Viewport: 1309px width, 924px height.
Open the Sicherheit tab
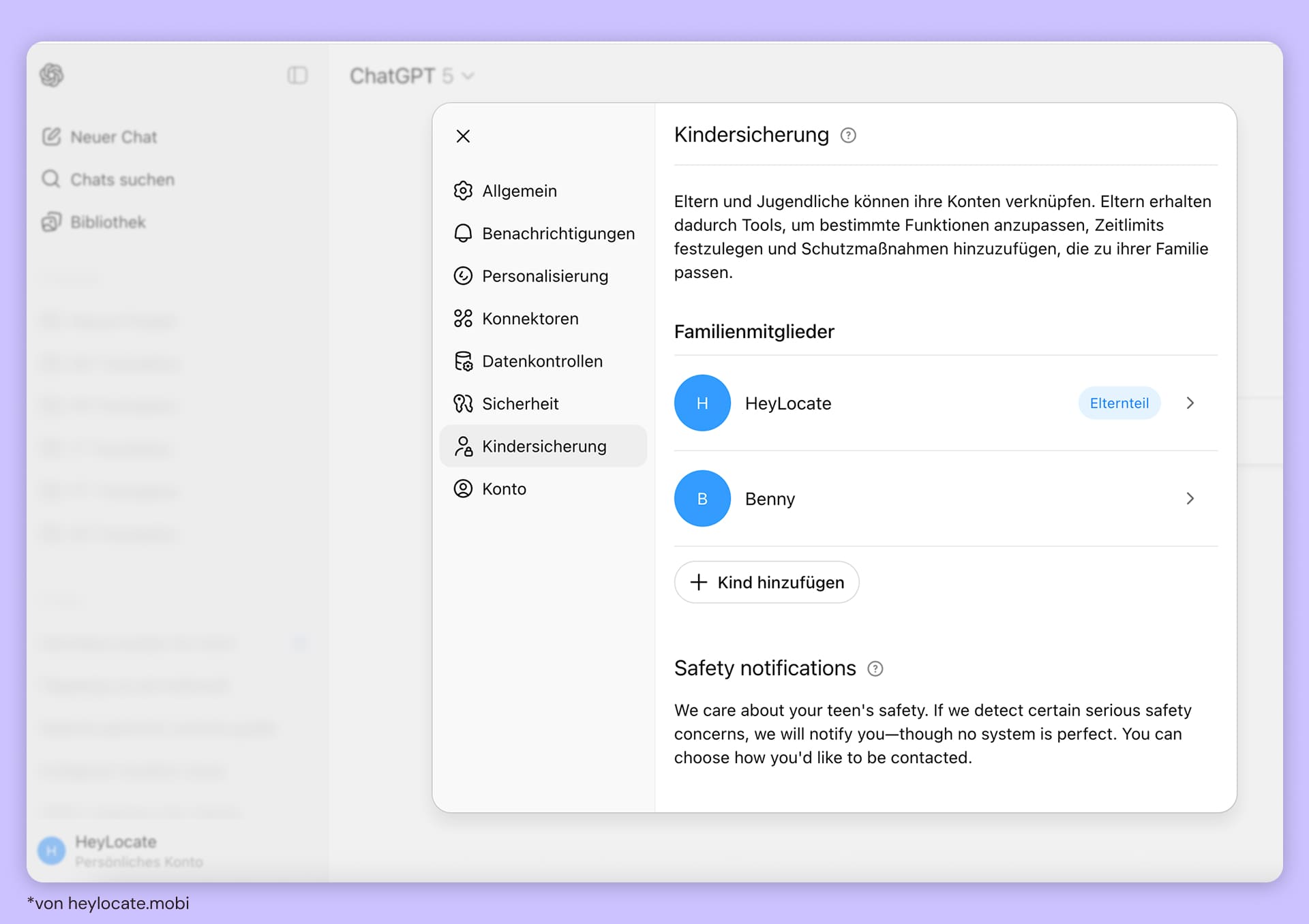[543, 403]
